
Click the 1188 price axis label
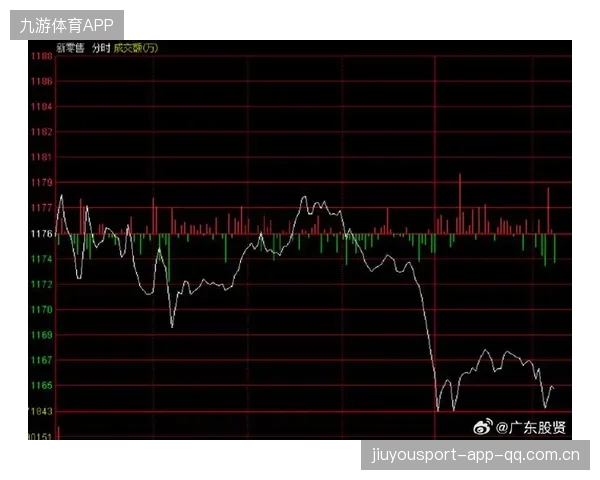[41, 56]
